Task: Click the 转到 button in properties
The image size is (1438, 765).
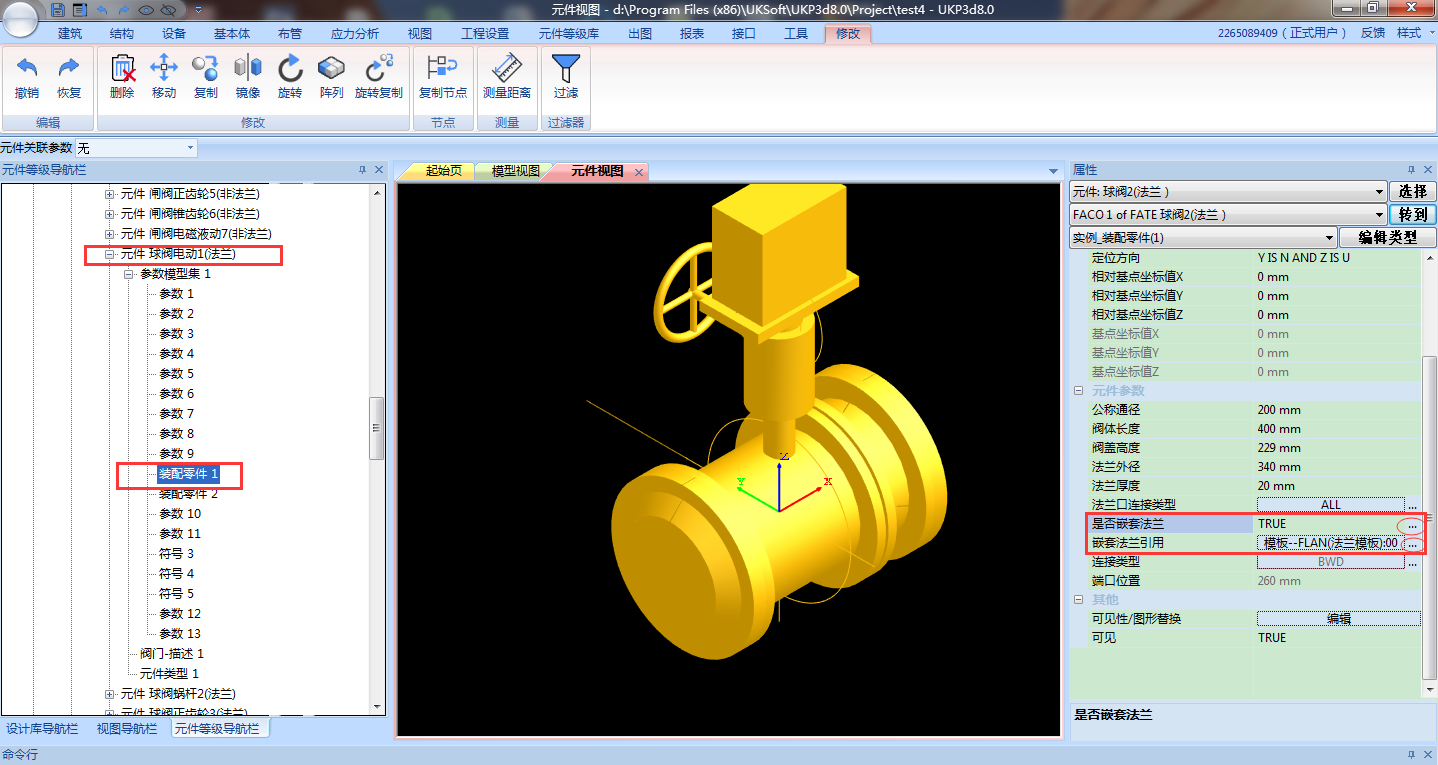Action: pos(1412,215)
